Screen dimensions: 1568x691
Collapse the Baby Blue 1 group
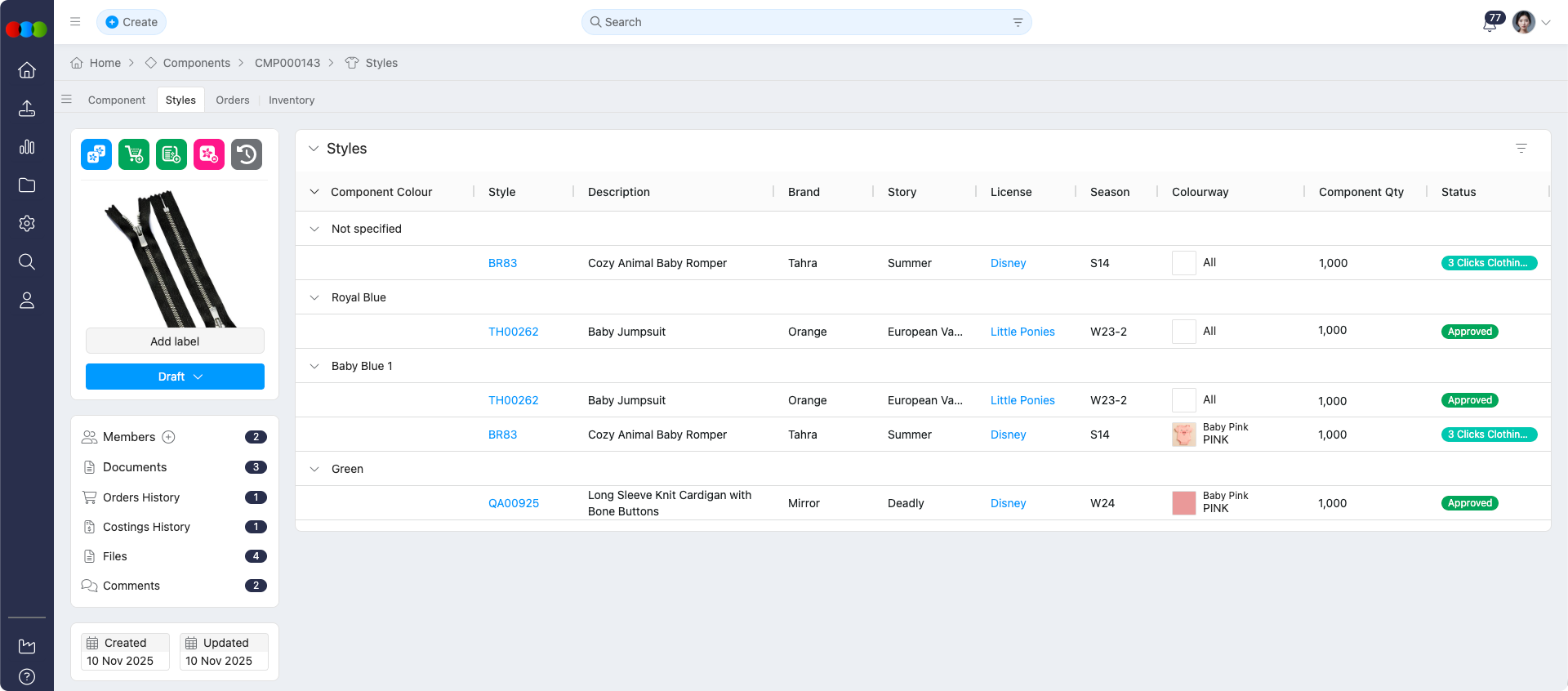tap(314, 366)
